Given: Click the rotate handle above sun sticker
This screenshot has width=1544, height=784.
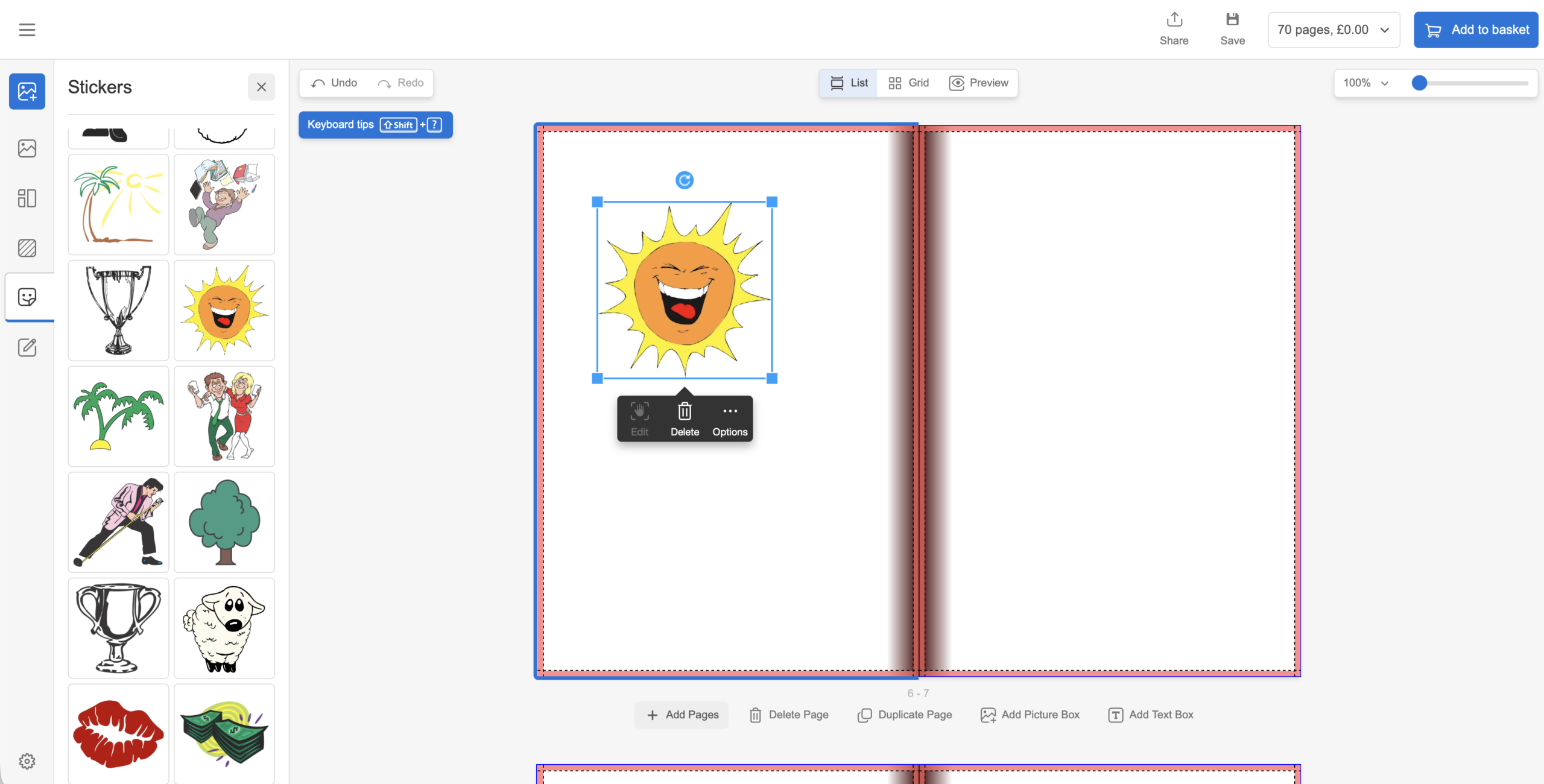Looking at the screenshot, I should click(x=684, y=180).
